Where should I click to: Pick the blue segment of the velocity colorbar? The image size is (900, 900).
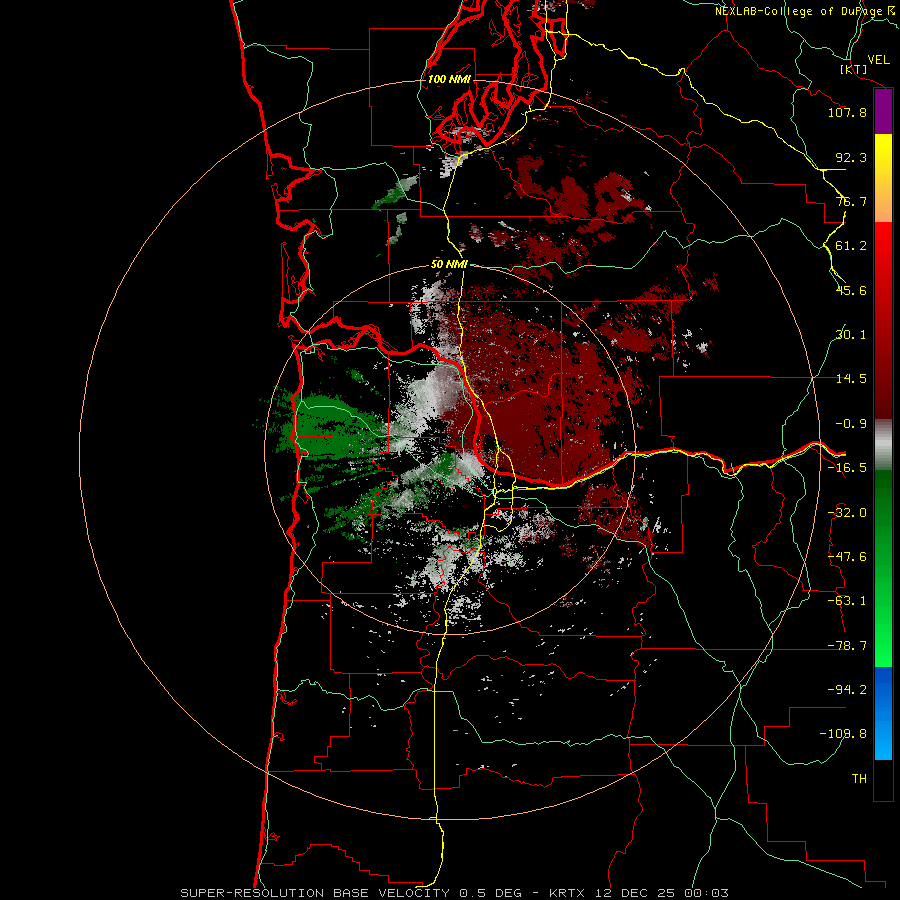click(x=883, y=713)
